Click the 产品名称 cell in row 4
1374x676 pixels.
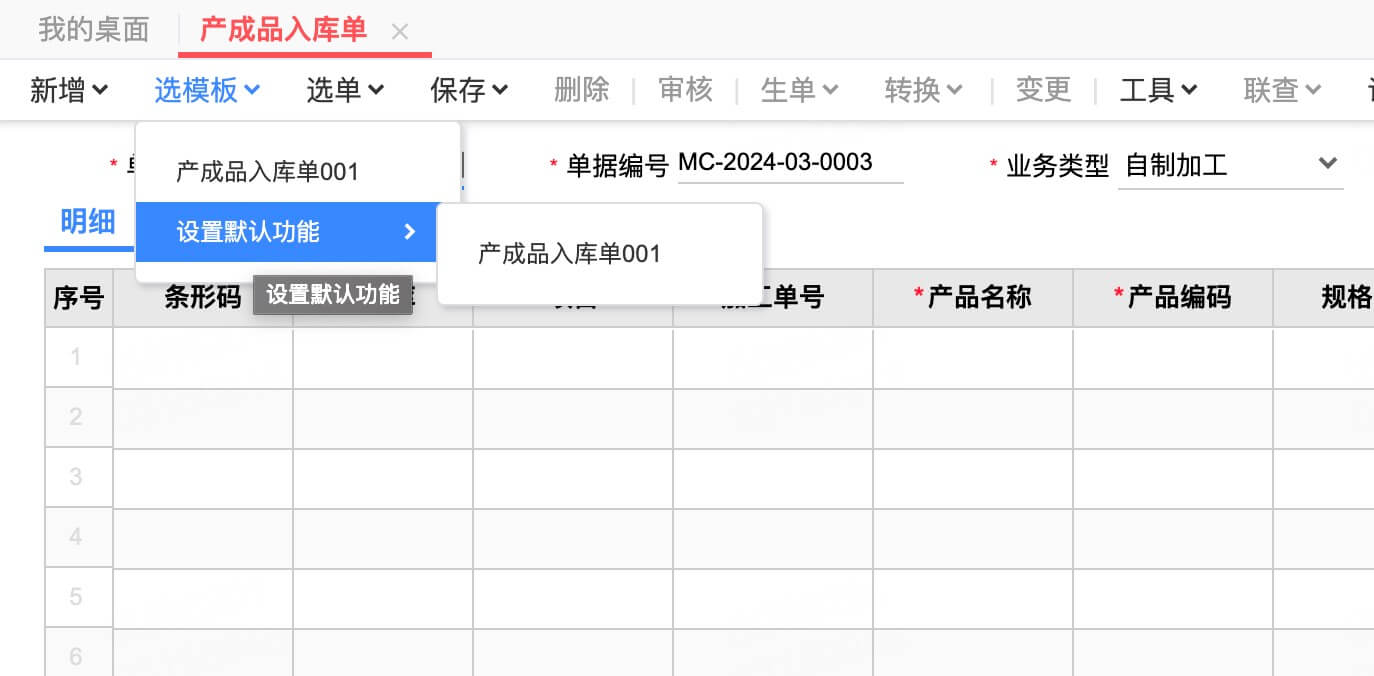point(973,537)
